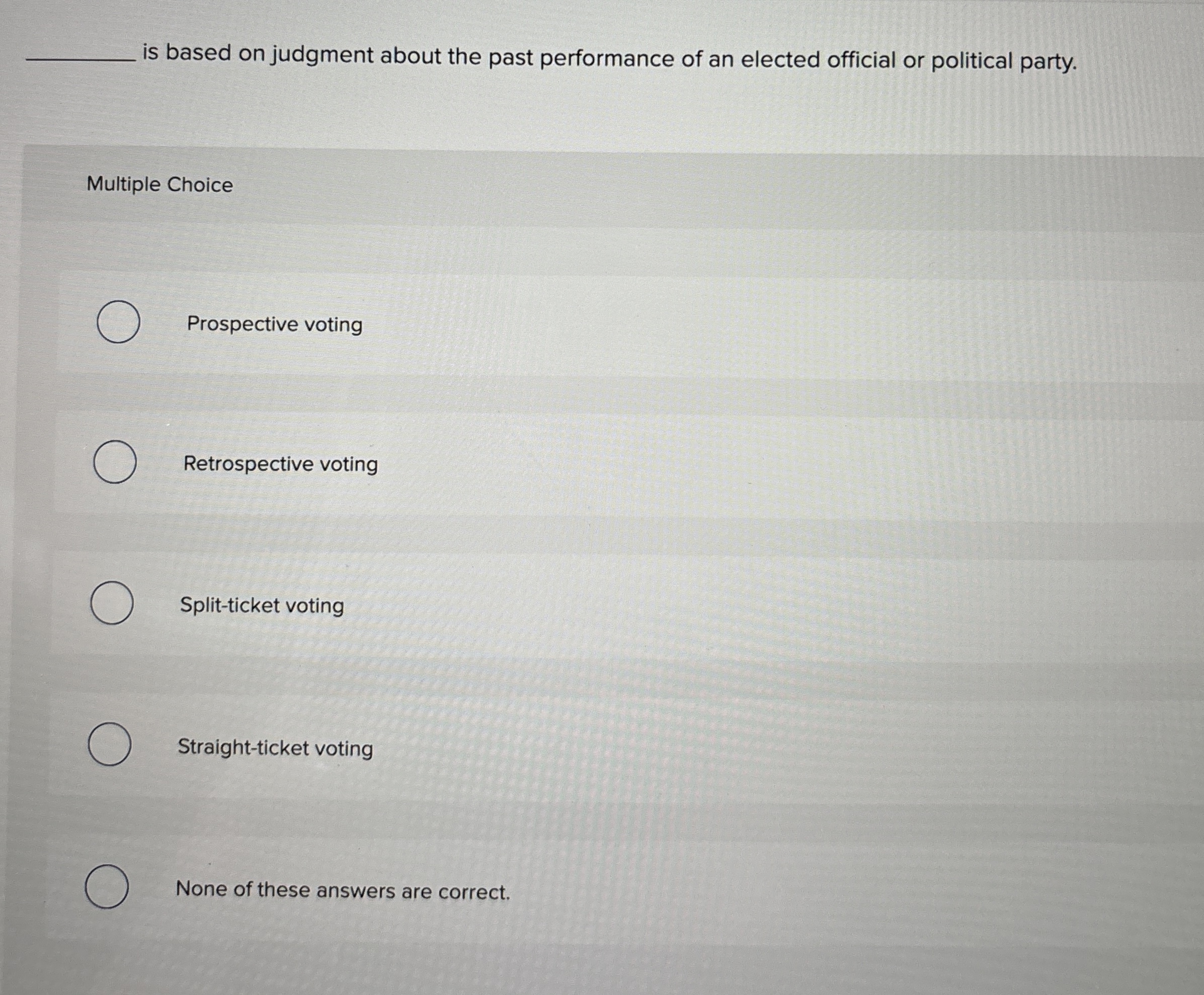1204x995 pixels.
Task: Click the blank underline in the question
Action: click(81, 59)
